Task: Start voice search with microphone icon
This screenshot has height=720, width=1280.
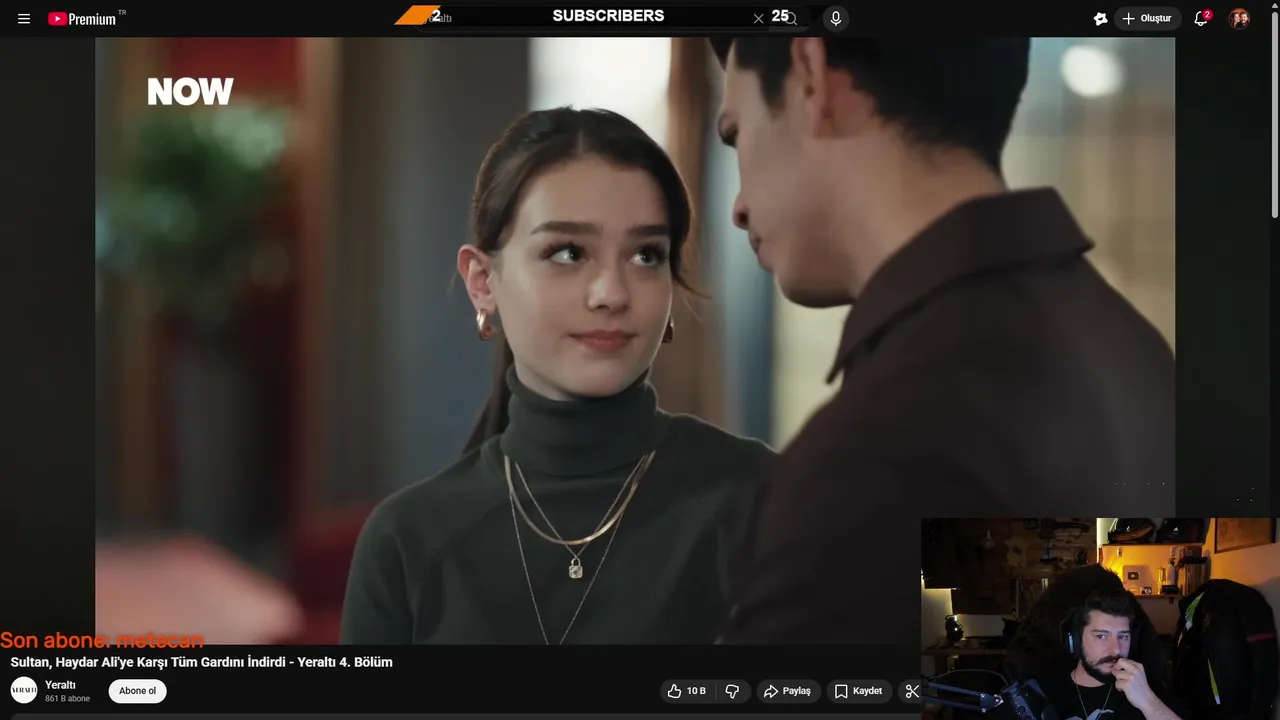Action: [836, 18]
